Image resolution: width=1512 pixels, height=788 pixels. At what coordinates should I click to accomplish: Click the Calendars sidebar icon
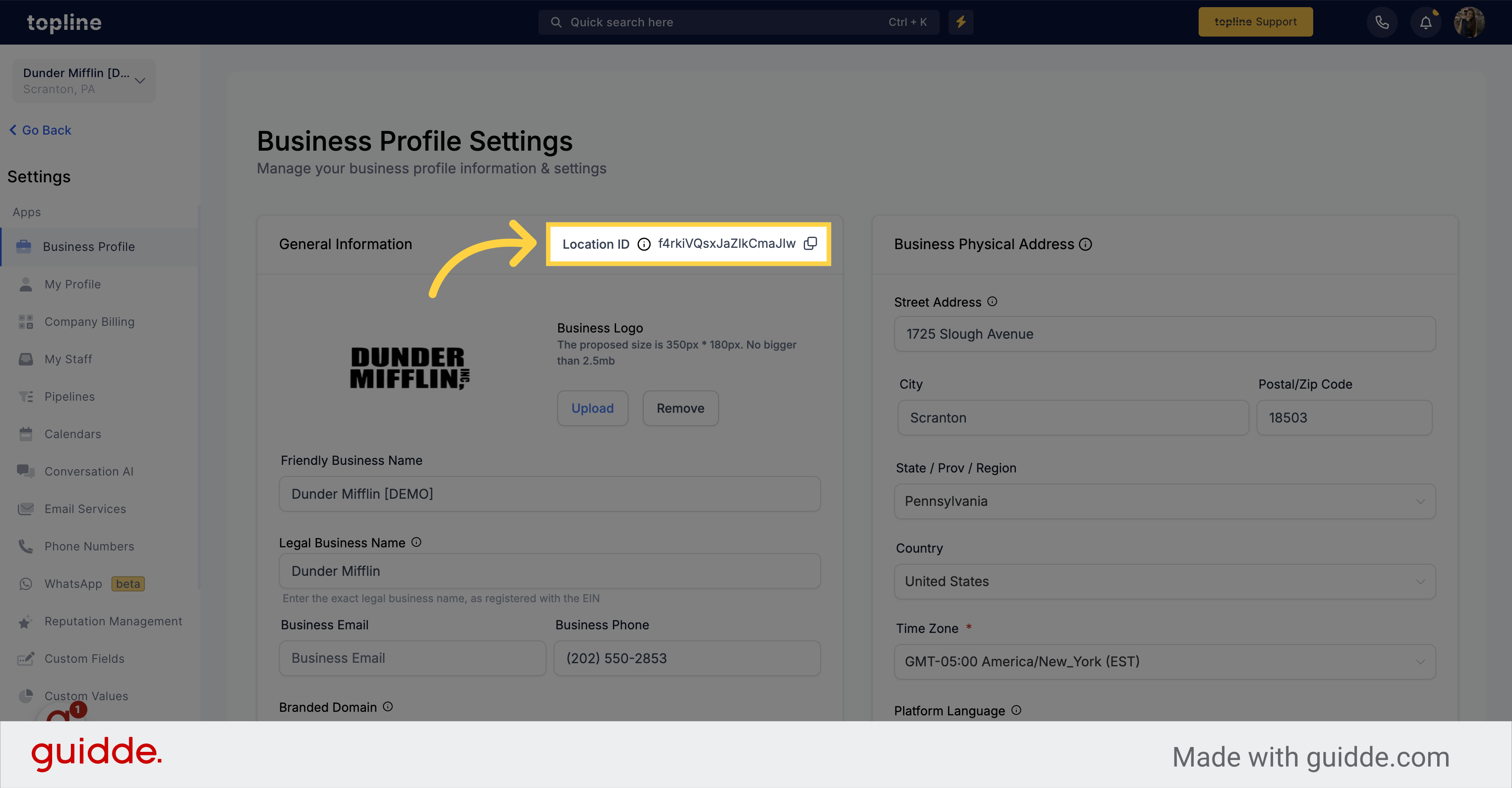click(26, 433)
